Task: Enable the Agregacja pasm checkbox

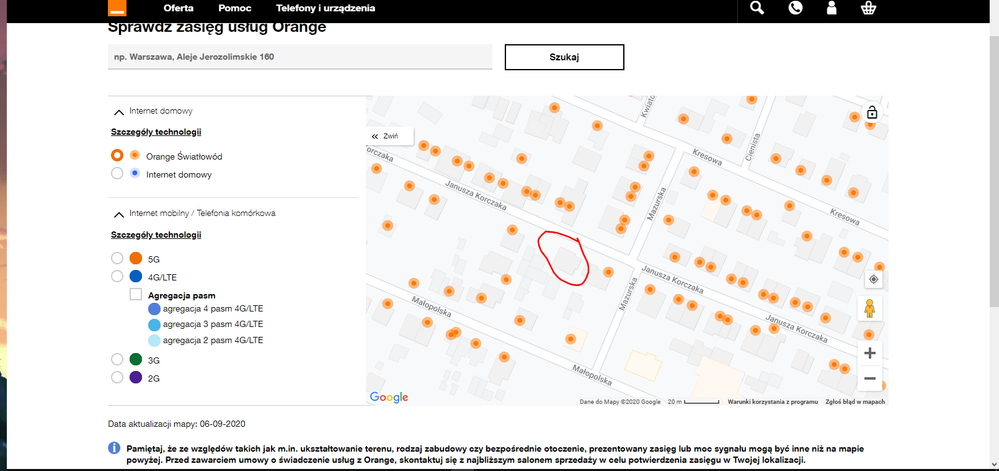Action: click(136, 294)
